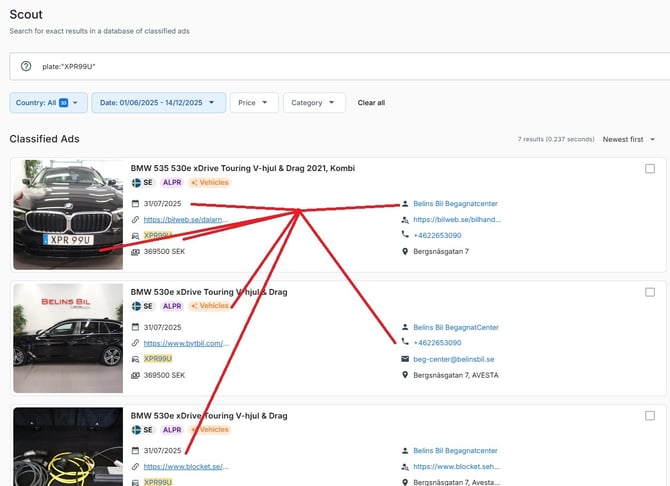Open the Date range filter dropdown
670x486 pixels.
[159, 103]
